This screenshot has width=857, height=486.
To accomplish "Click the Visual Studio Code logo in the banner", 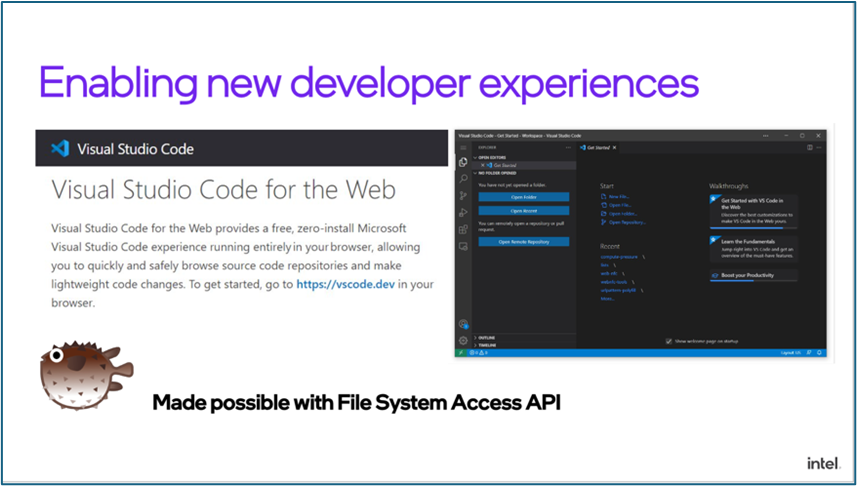I will (60, 149).
